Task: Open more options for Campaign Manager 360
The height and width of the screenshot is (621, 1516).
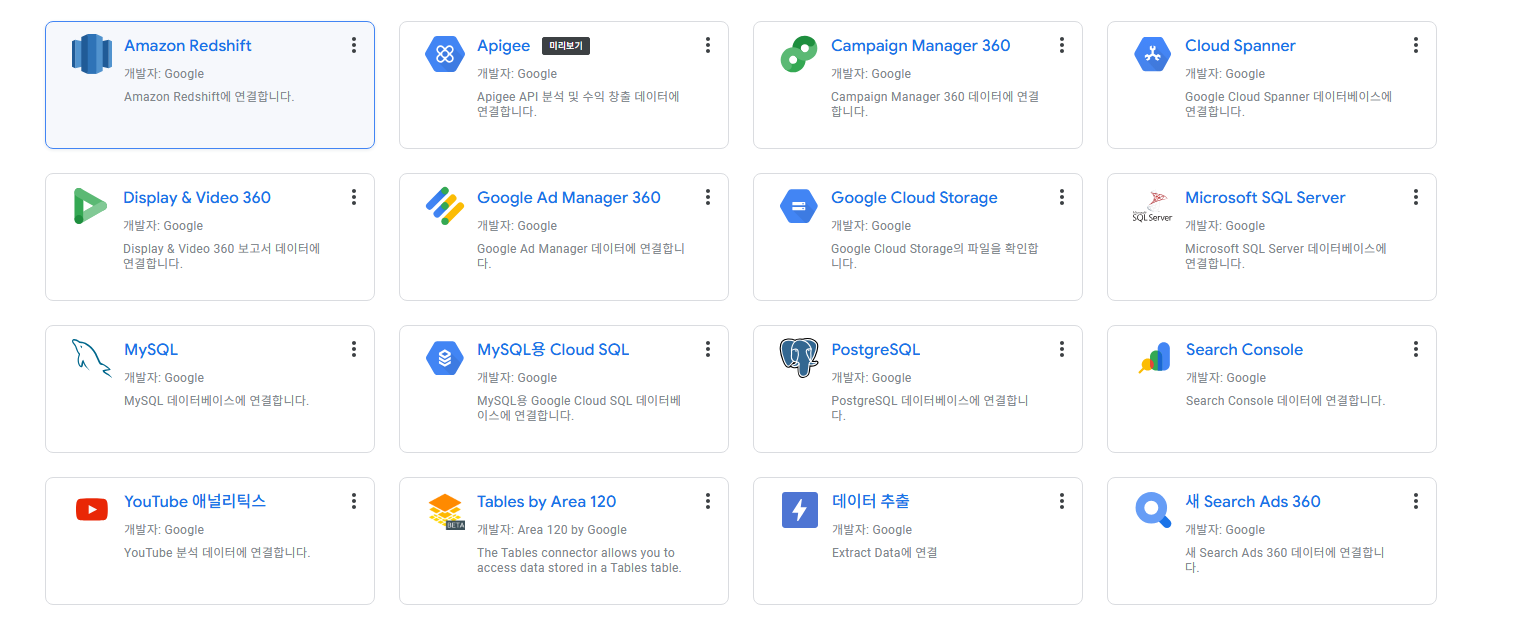Action: pos(1062,45)
